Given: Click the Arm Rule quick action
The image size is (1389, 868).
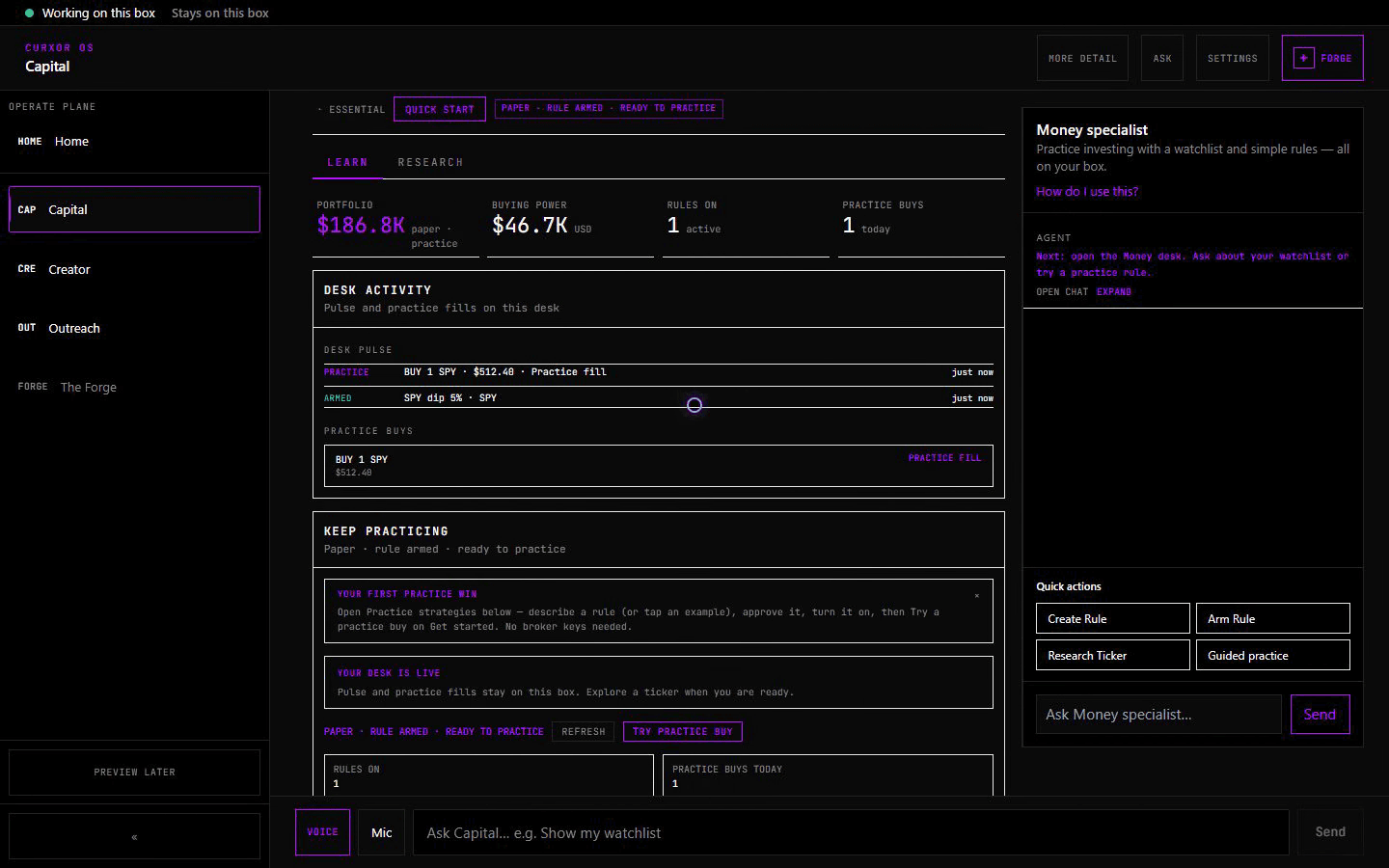Looking at the screenshot, I should coord(1273,618).
